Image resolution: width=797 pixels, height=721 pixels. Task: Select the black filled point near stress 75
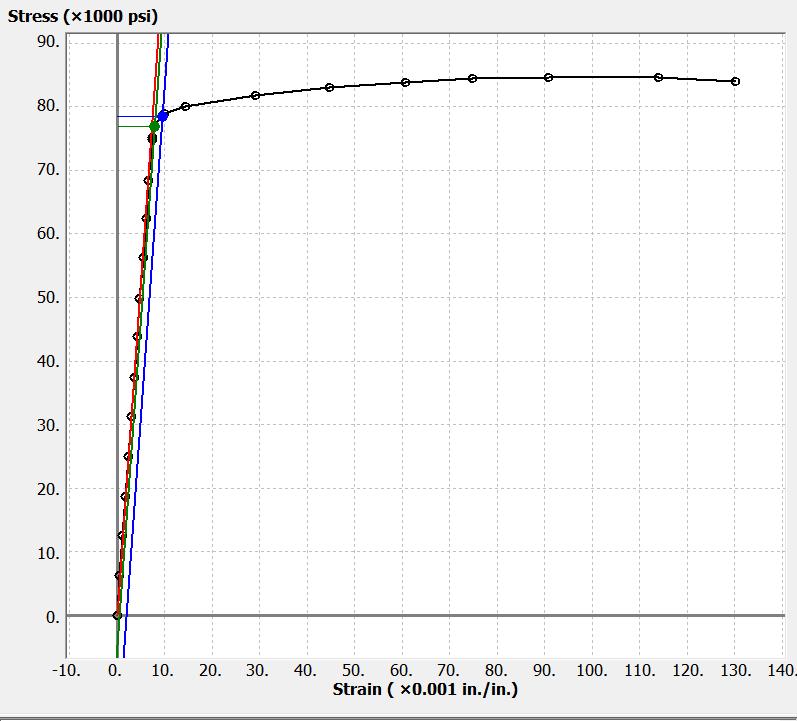tap(152, 138)
